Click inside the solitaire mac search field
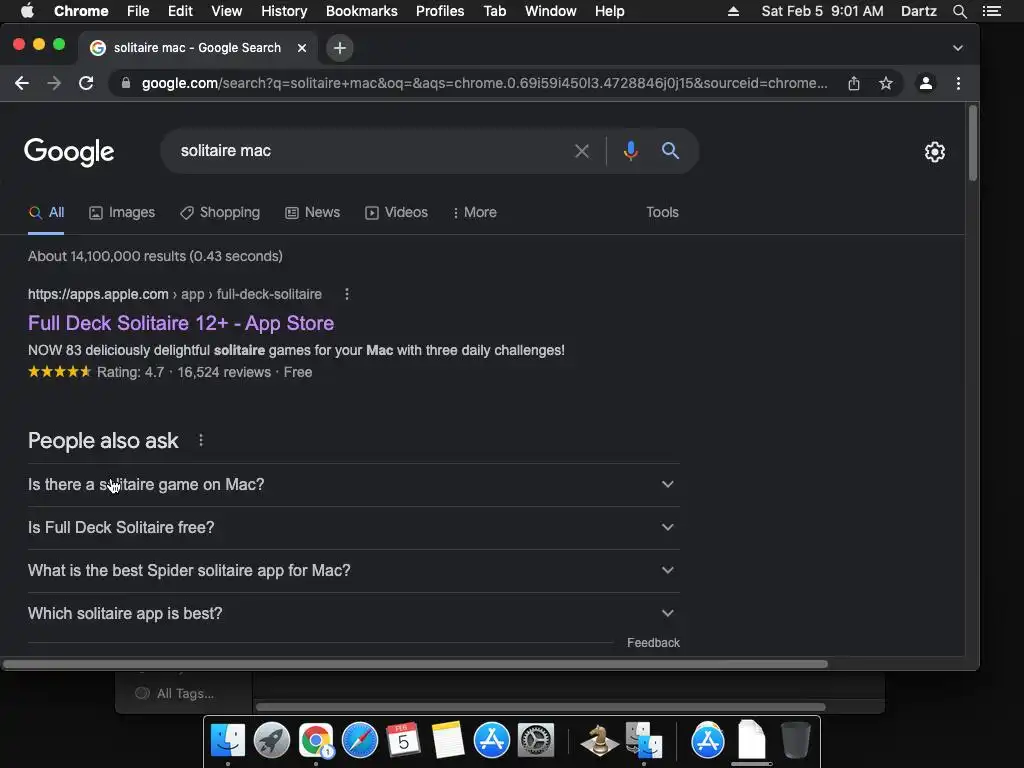 [369, 151]
